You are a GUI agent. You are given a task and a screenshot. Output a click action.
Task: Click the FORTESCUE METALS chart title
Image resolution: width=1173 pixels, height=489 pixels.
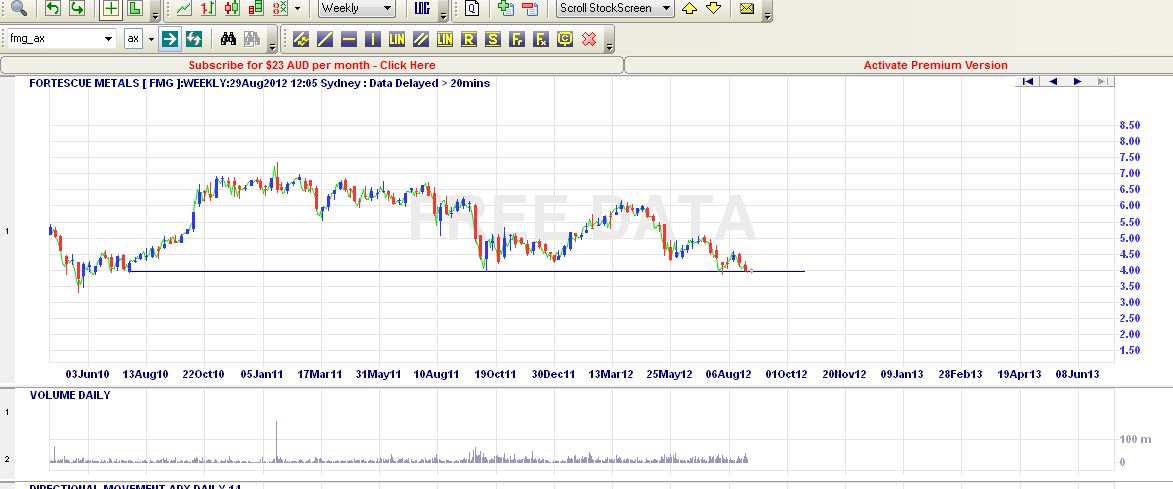tap(260, 83)
